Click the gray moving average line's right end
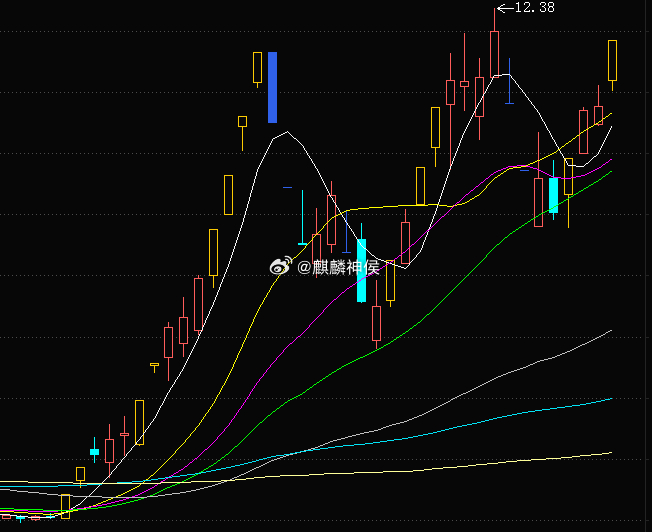The image size is (652, 532). [611, 330]
